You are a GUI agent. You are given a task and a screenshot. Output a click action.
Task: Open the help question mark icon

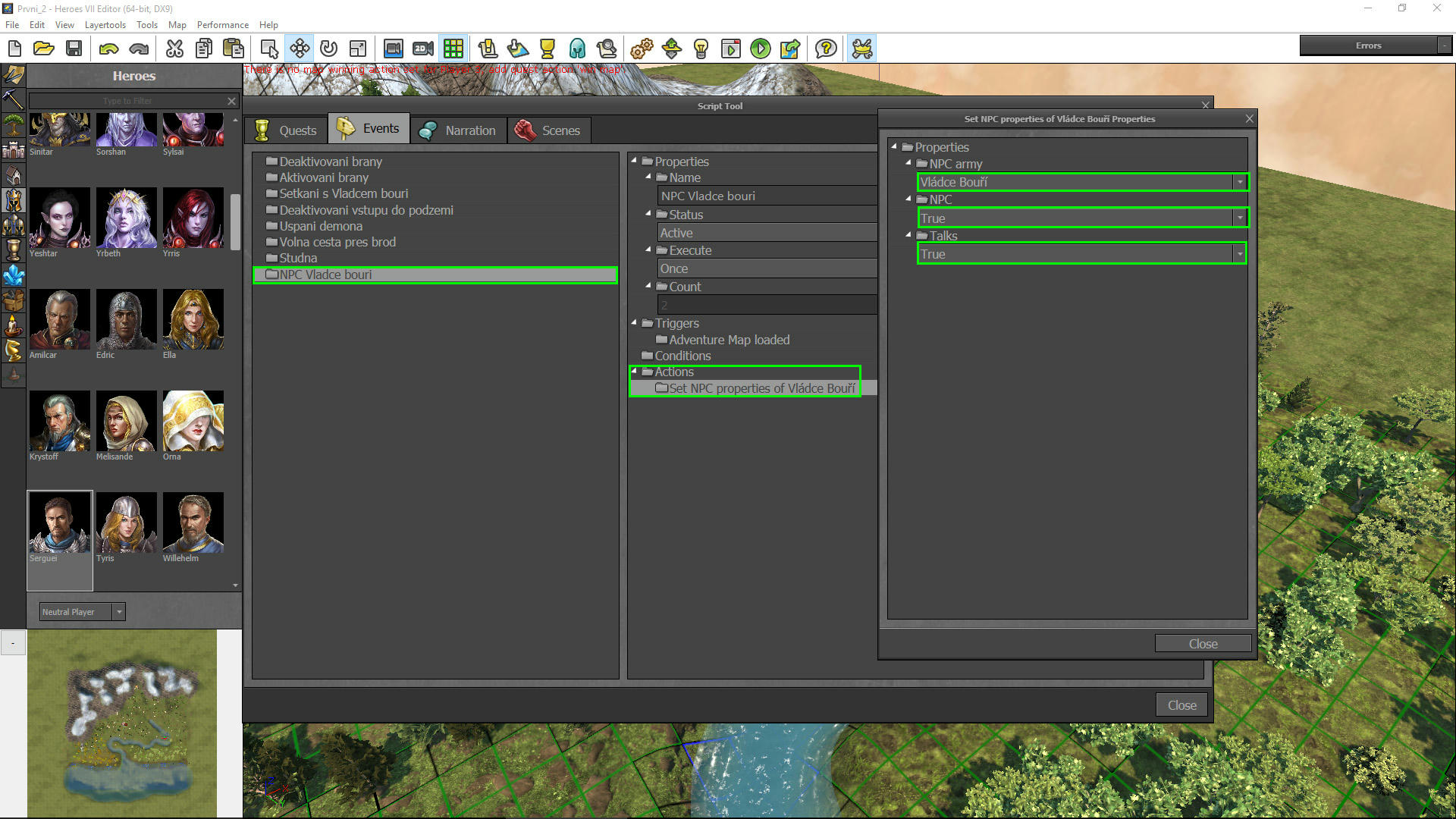826,49
